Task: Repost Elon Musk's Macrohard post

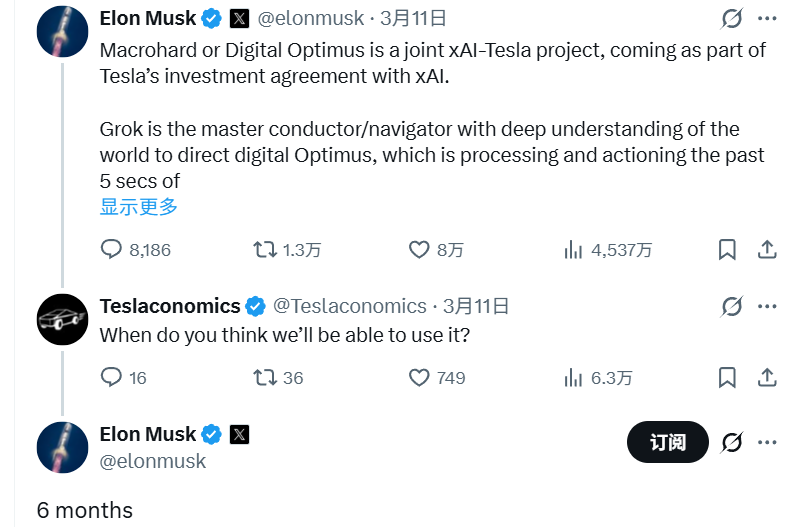Action: (265, 249)
